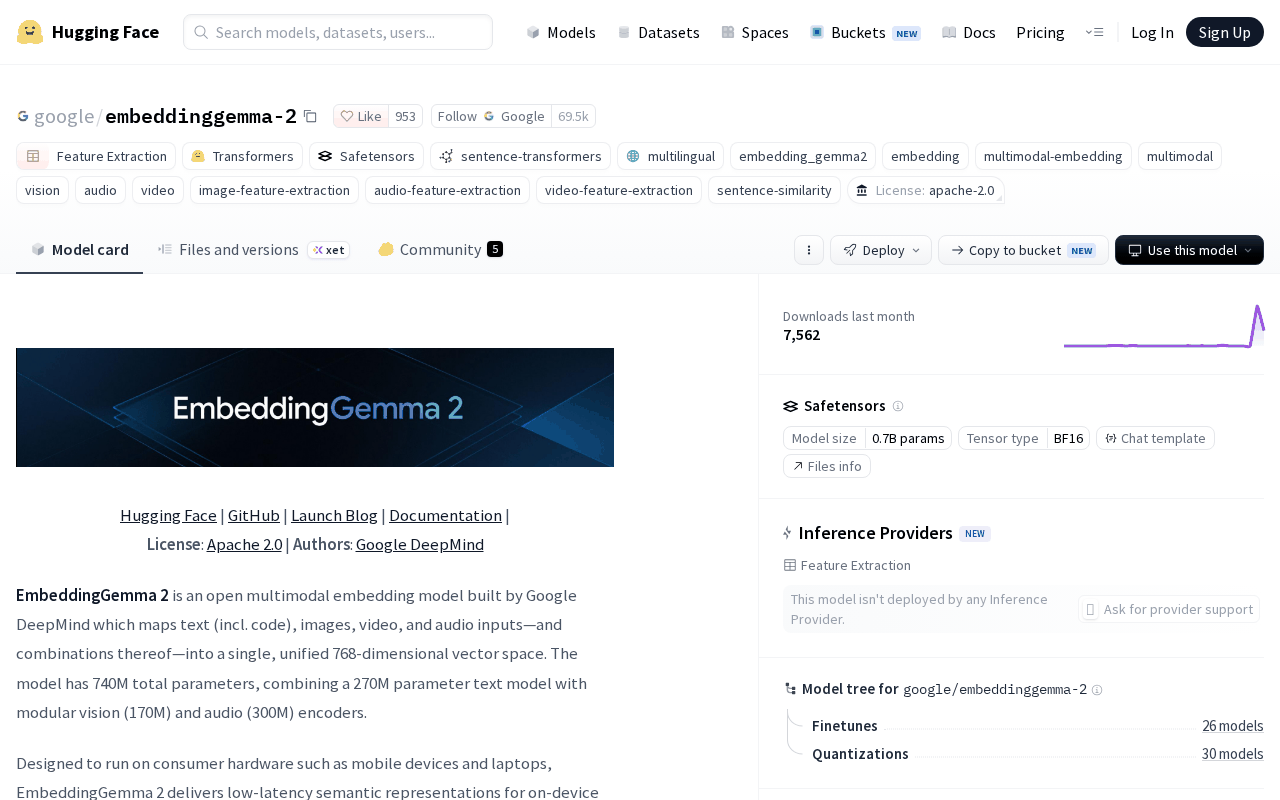Click Feature Extraction under Inference Providers
1280x800 pixels.
847,565
